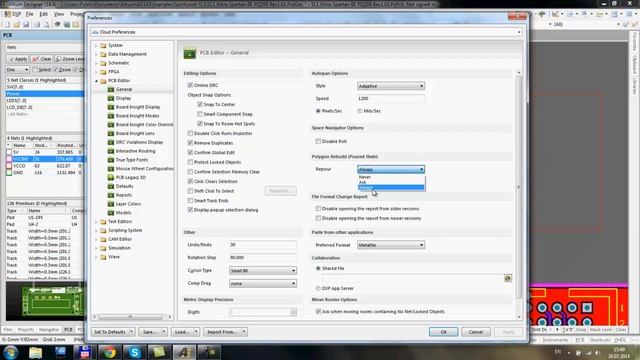Screen dimensions: 640x360
Task: Toggle Online DRC checkbox
Action: pos(190,85)
